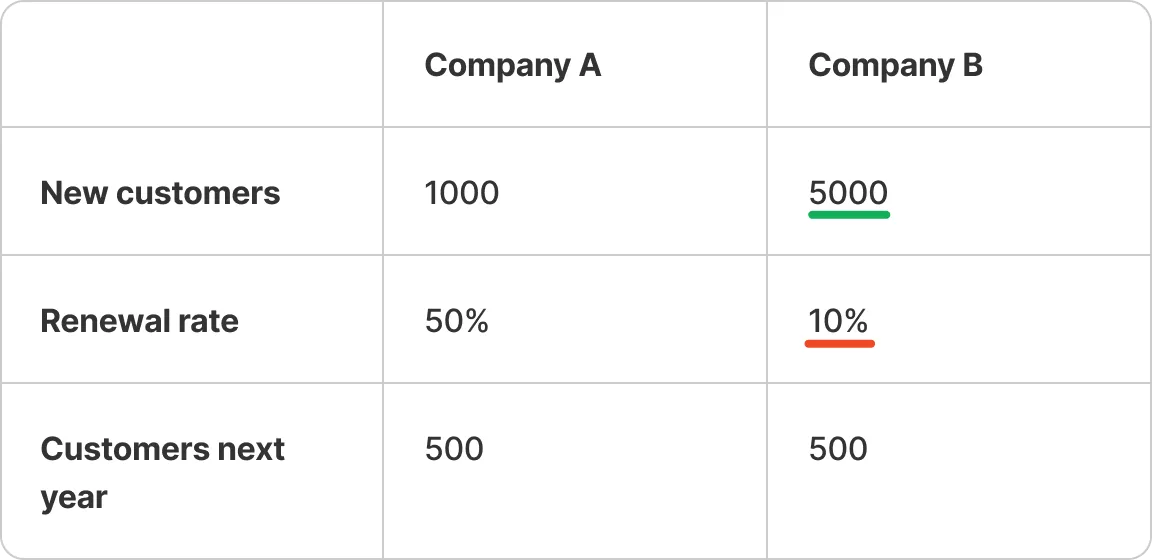Click the empty top-left header cell
The height and width of the screenshot is (560, 1152).
click(x=192, y=64)
